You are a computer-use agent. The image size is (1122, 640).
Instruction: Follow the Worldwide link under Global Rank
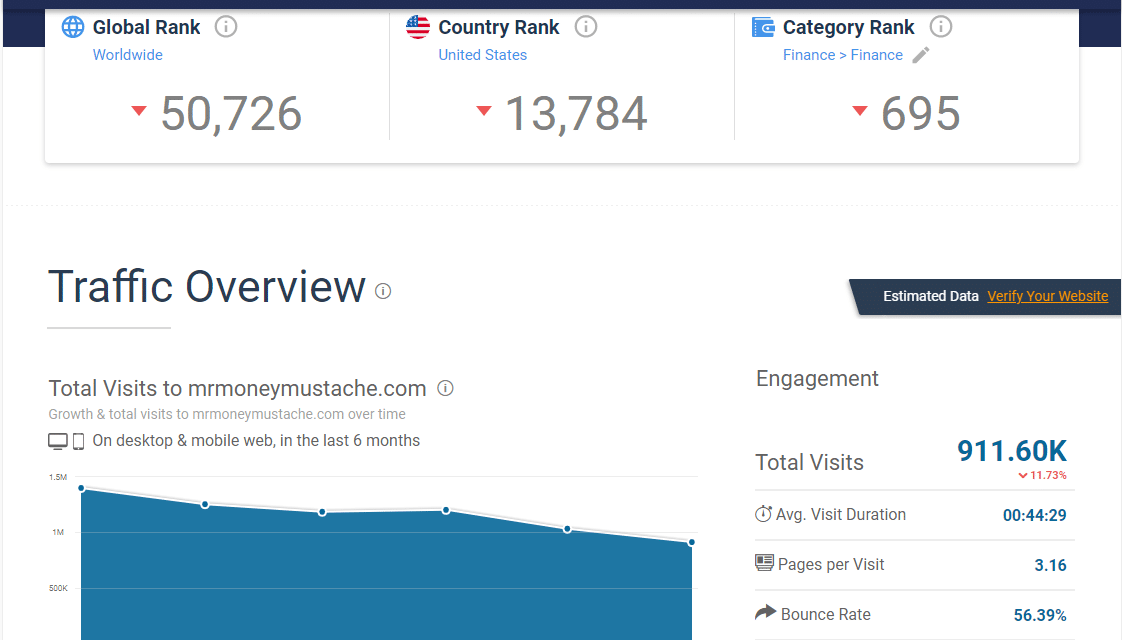tap(127, 55)
